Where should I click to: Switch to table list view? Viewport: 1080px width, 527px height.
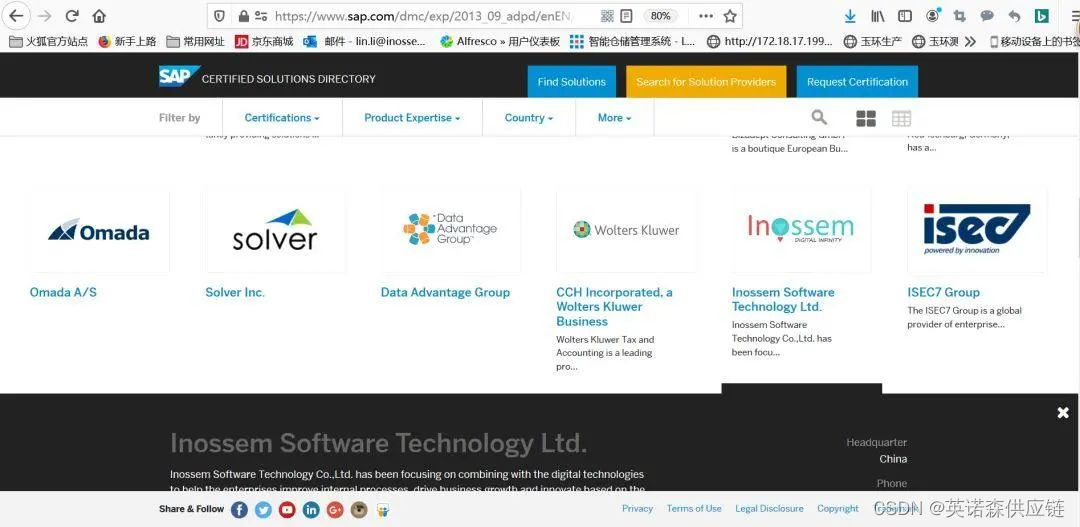coord(901,118)
